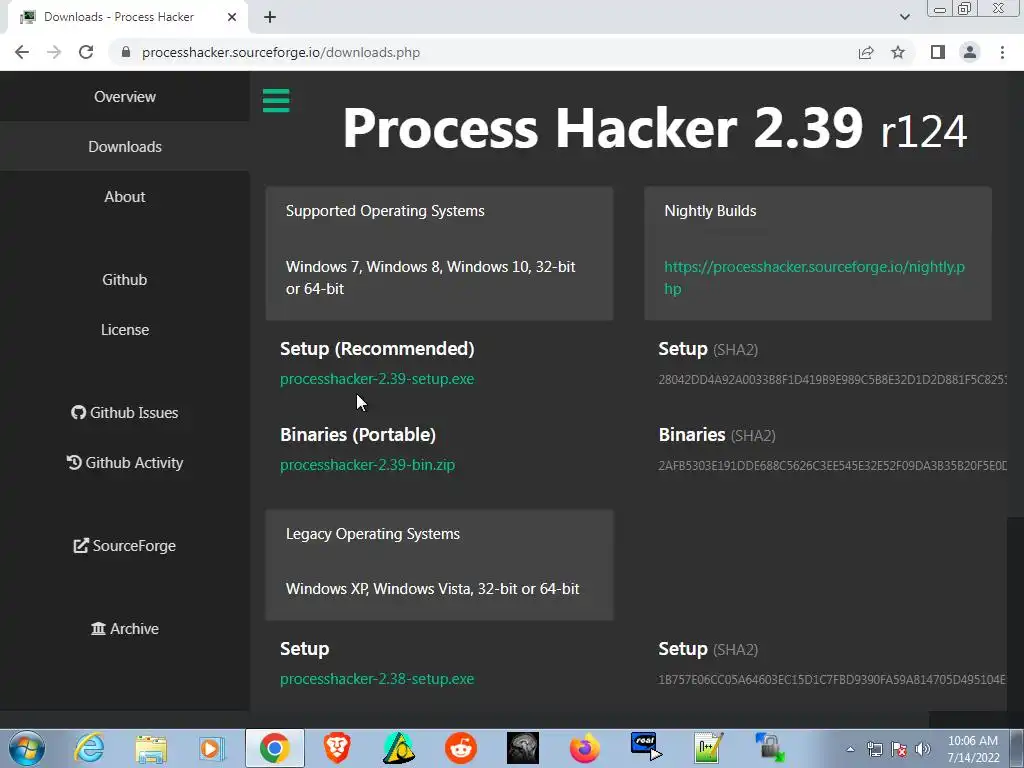View site info via padlock icon
Image resolution: width=1024 pixels, height=768 pixels.
click(126, 52)
